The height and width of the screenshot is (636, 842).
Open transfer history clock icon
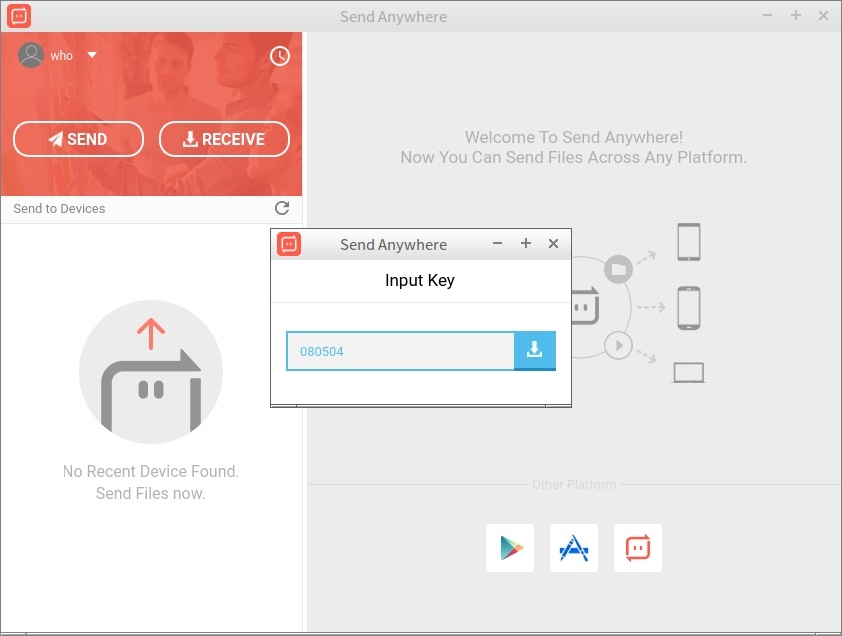(280, 56)
